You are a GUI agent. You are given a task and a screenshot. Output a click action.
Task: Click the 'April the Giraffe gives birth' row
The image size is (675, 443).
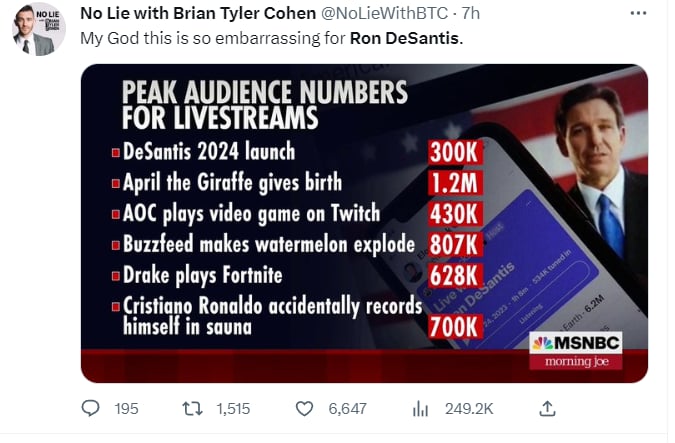(x=297, y=183)
